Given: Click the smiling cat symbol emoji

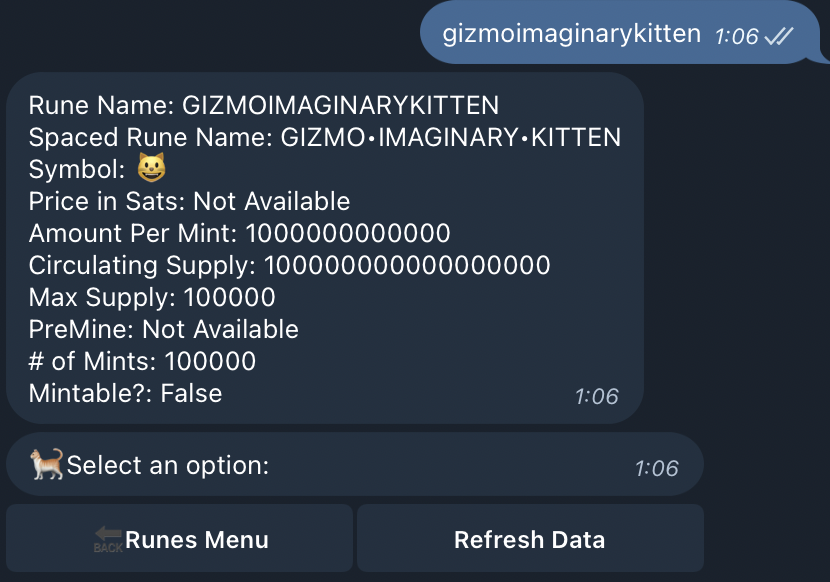Looking at the screenshot, I should click(x=150, y=169).
